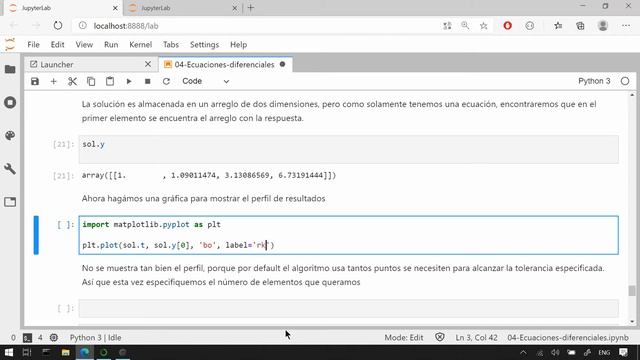
Task: Click the empty code cell at bottom
Action: click(x=349, y=308)
